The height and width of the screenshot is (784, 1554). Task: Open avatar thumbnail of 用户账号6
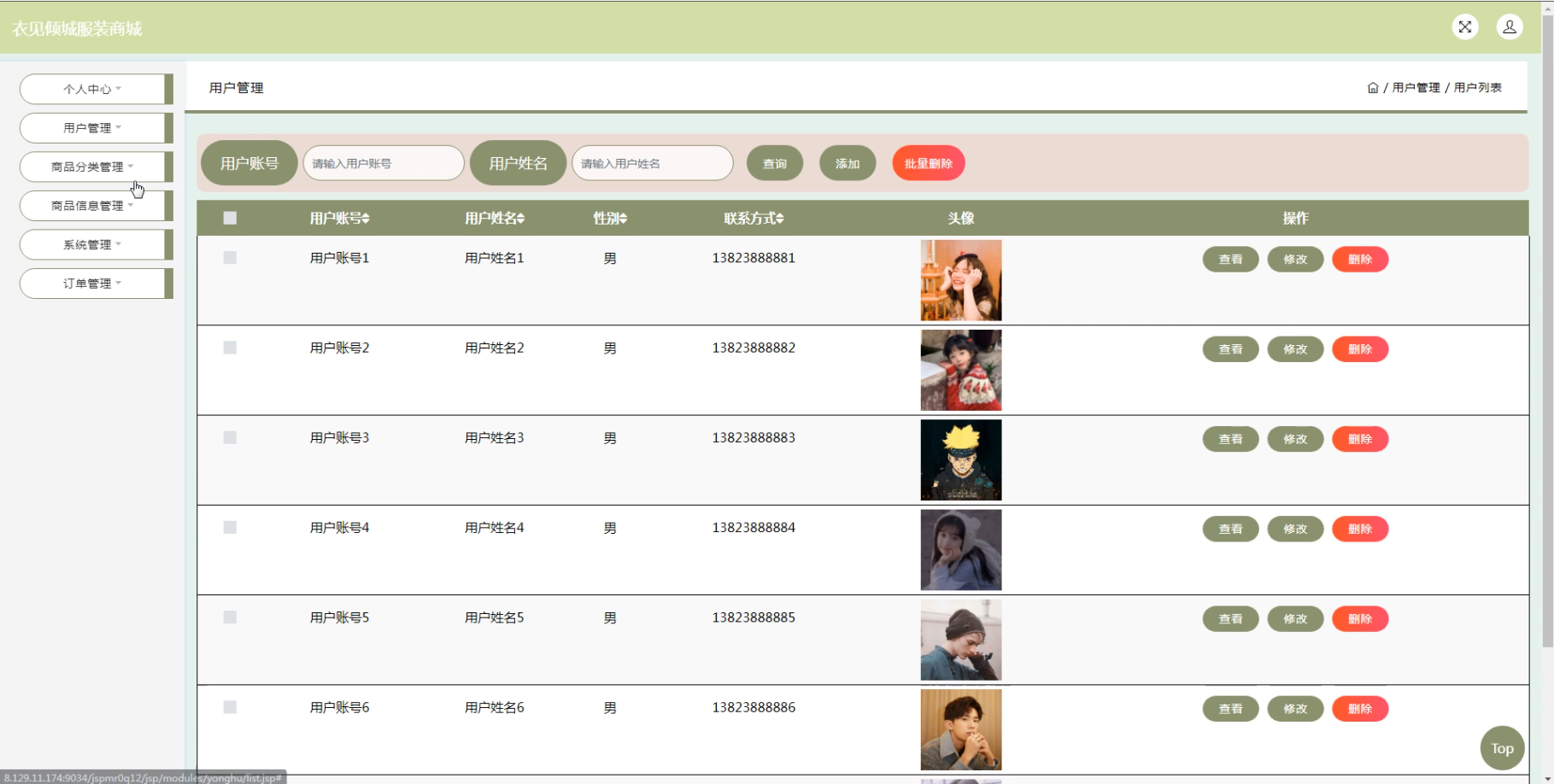click(x=961, y=729)
